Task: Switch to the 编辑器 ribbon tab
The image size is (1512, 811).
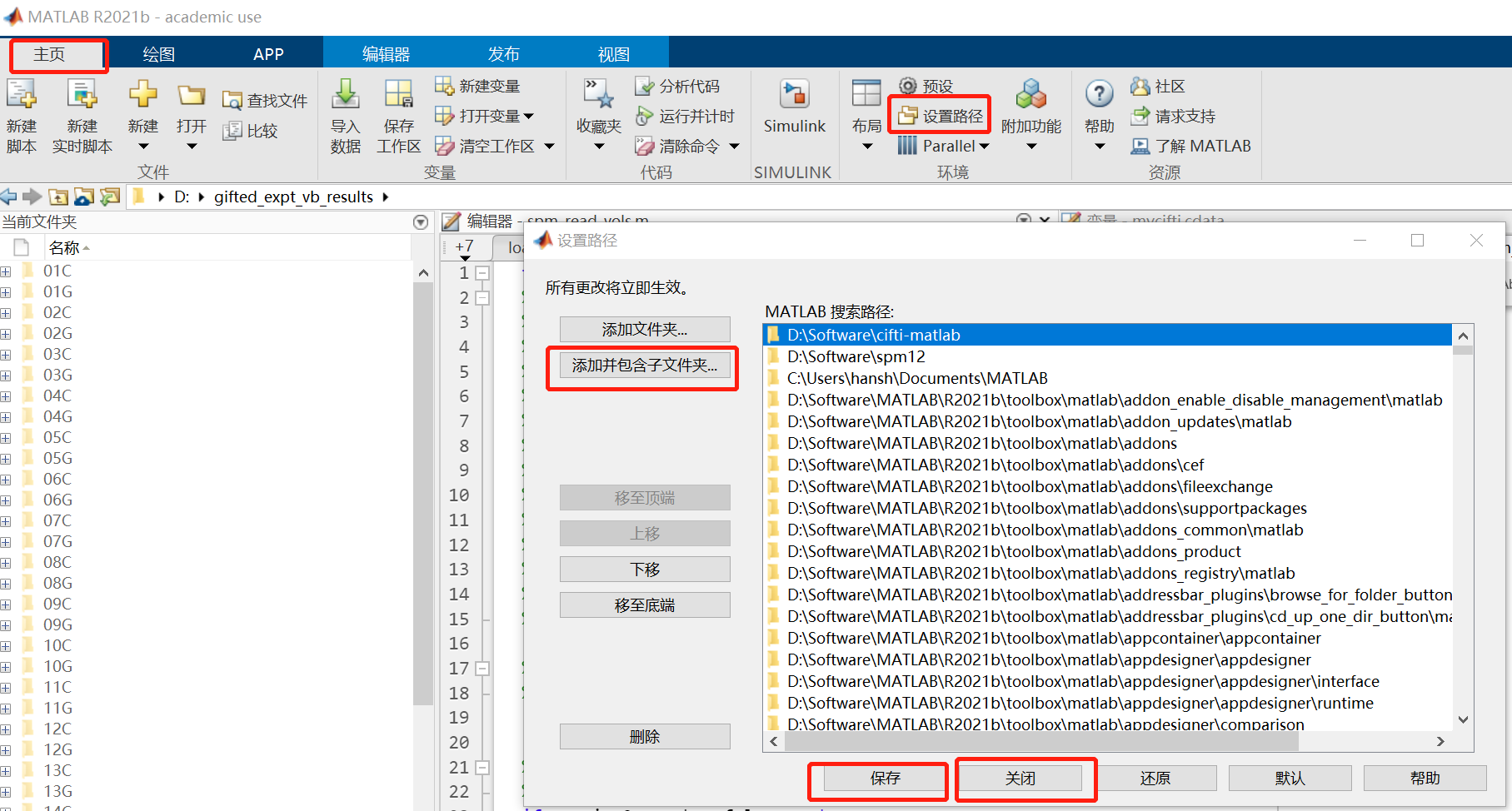Action: [384, 53]
